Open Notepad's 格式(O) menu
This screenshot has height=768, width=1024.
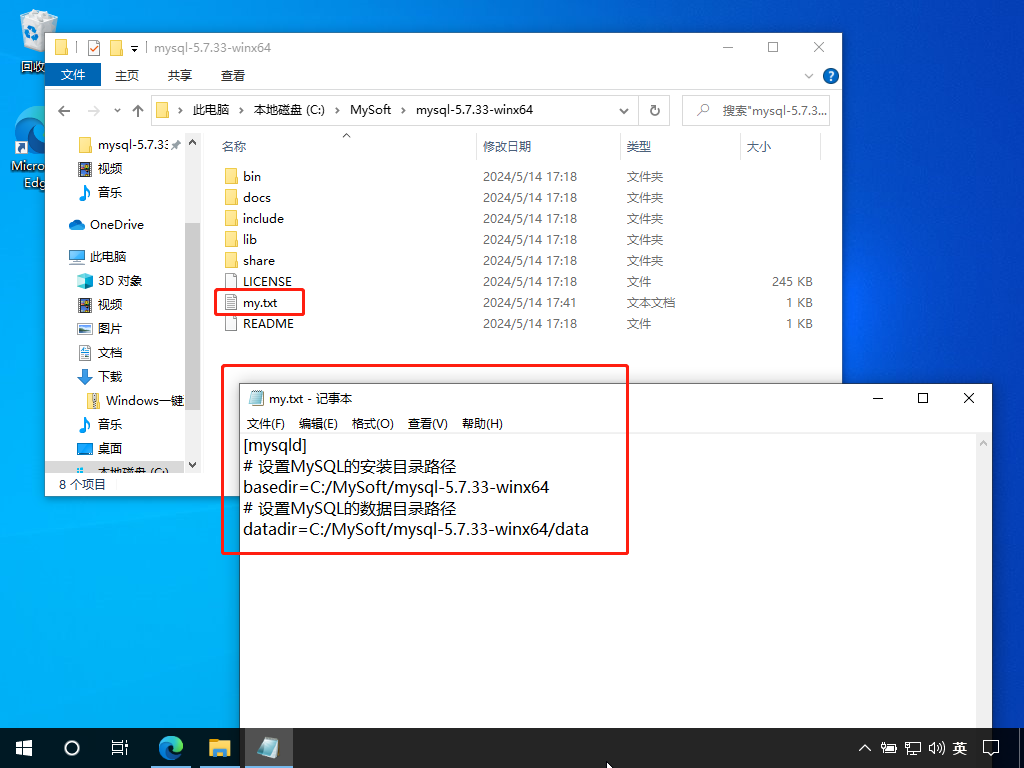pyautogui.click(x=372, y=424)
